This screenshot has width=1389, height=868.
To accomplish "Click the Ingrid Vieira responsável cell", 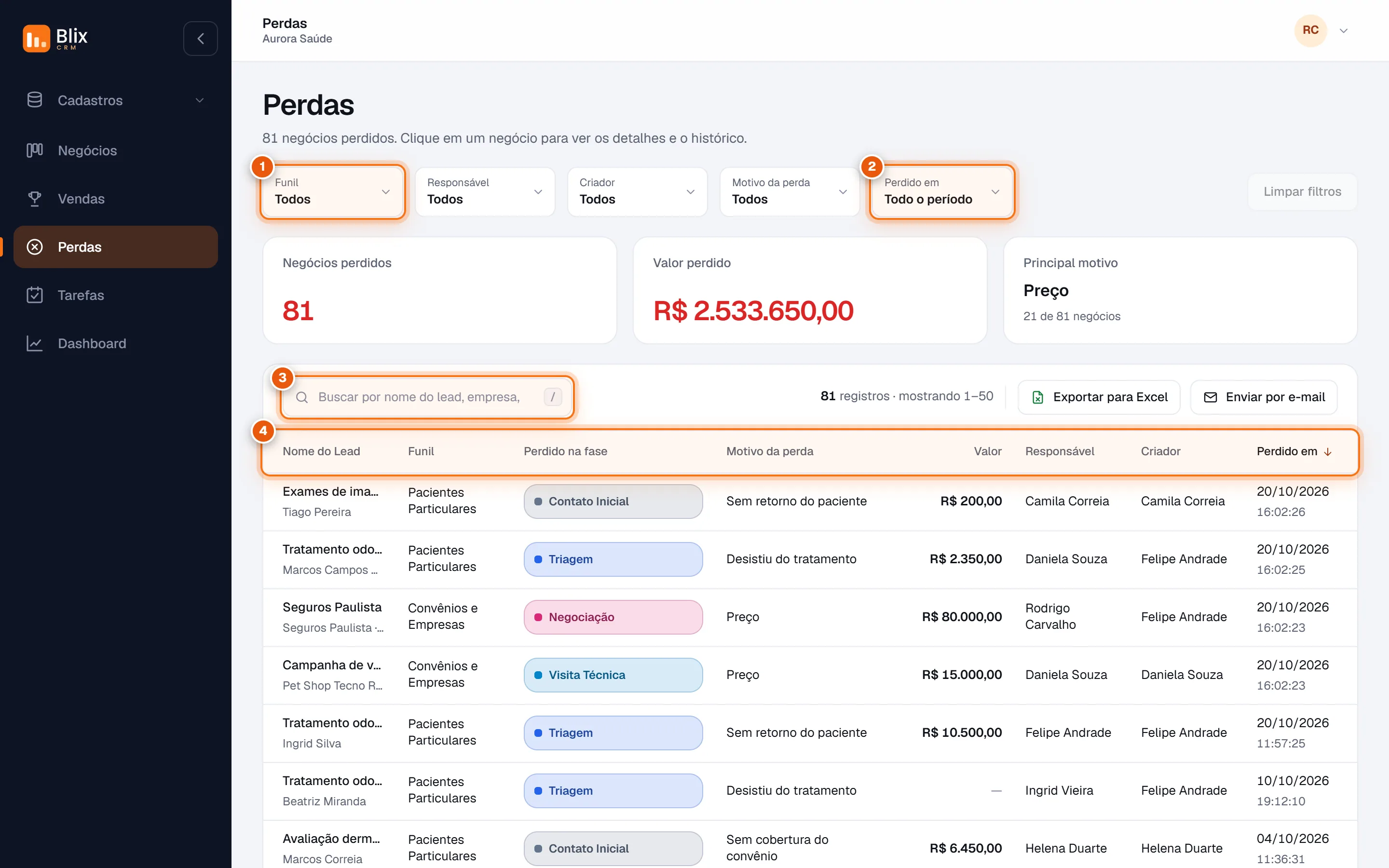I will pos(1059,790).
